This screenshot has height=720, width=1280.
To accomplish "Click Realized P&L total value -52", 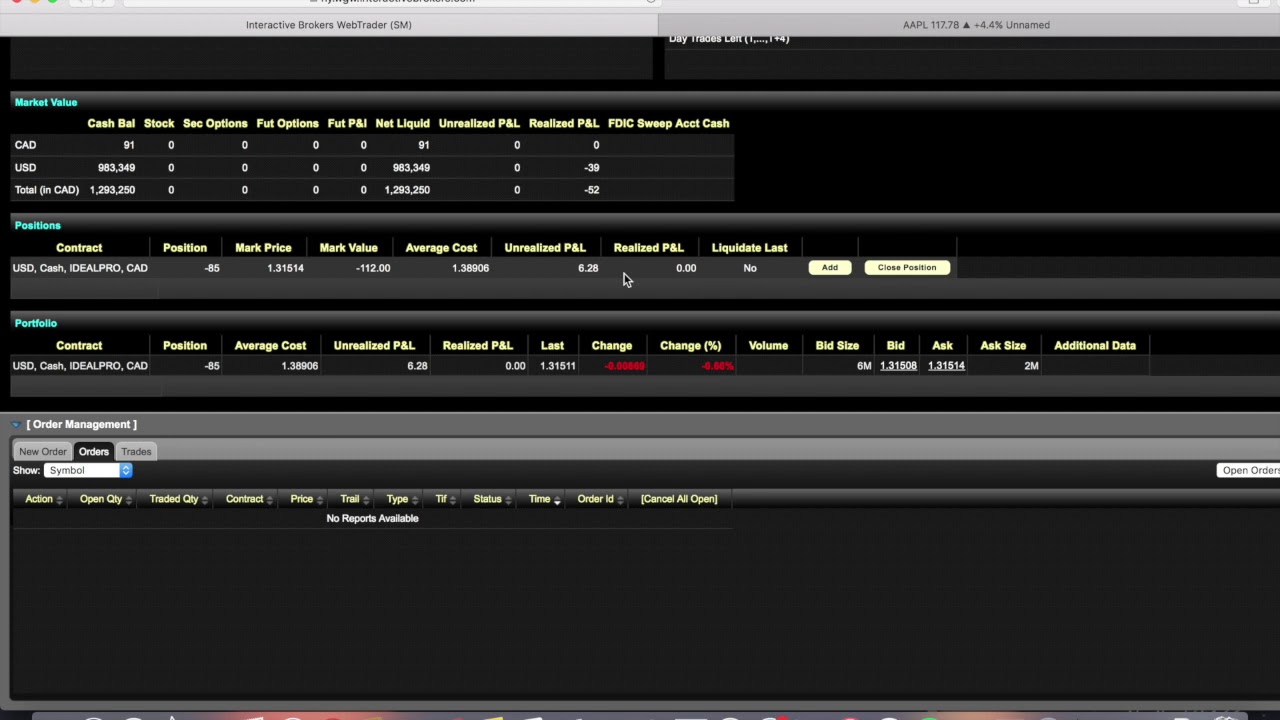I will coord(592,190).
